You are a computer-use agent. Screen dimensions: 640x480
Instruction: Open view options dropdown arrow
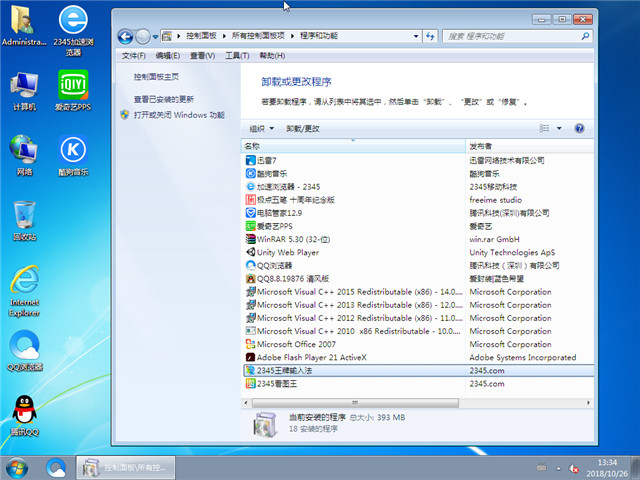(559, 128)
